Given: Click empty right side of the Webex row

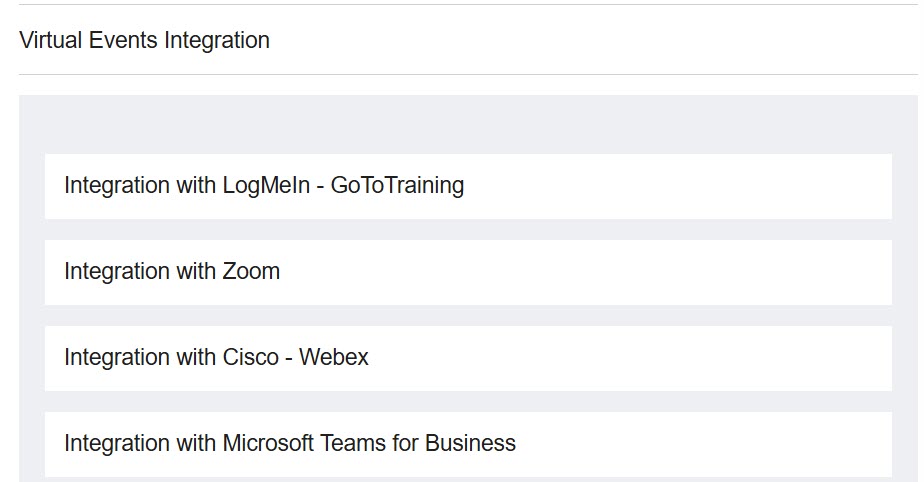Looking at the screenshot, I should point(700,358).
